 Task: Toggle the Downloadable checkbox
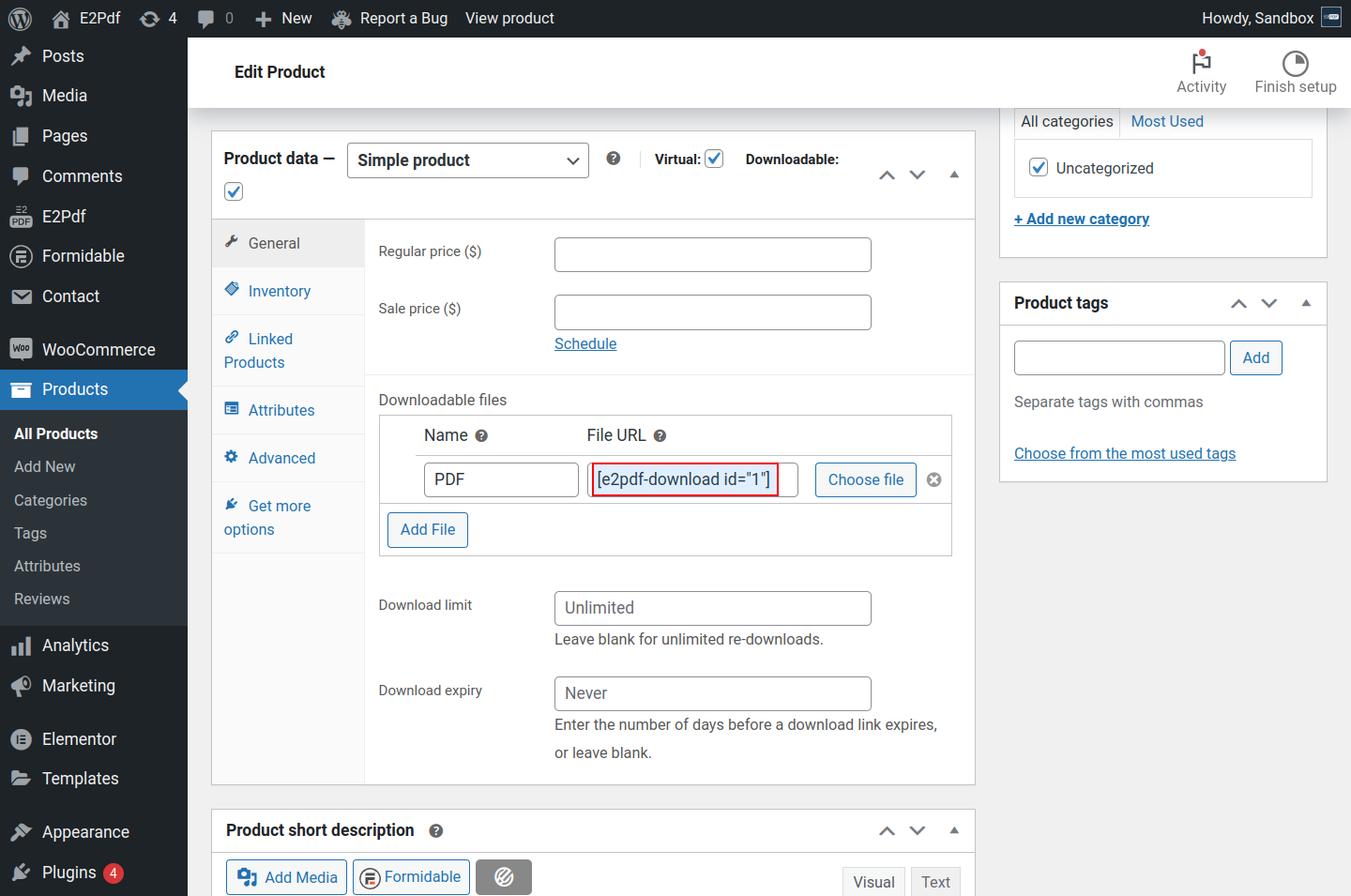[x=234, y=191]
